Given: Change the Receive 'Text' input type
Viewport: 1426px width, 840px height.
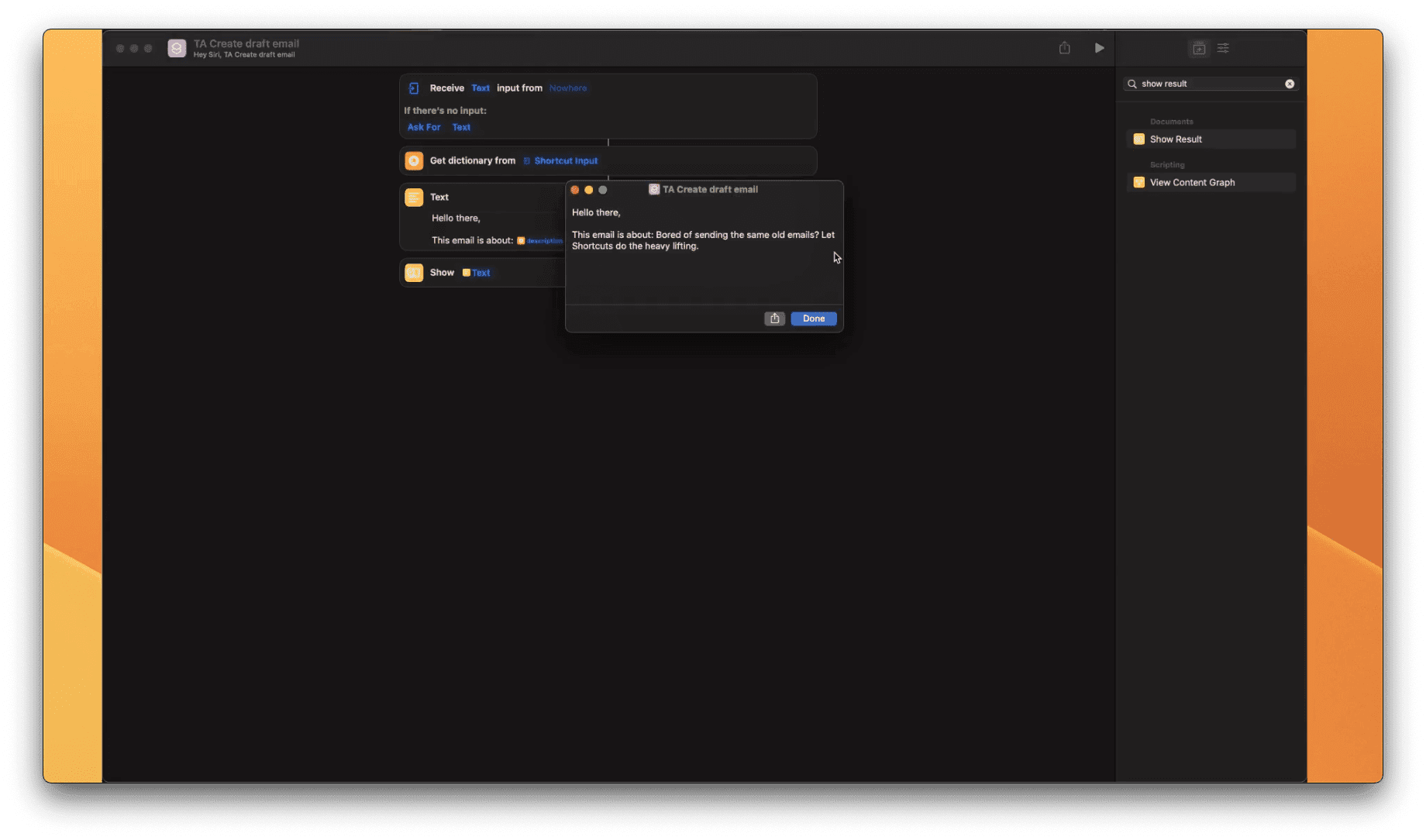Looking at the screenshot, I should point(480,88).
